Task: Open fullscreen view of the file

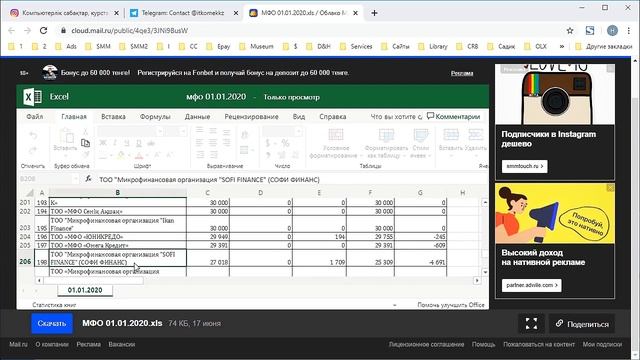Action: click(x=531, y=324)
